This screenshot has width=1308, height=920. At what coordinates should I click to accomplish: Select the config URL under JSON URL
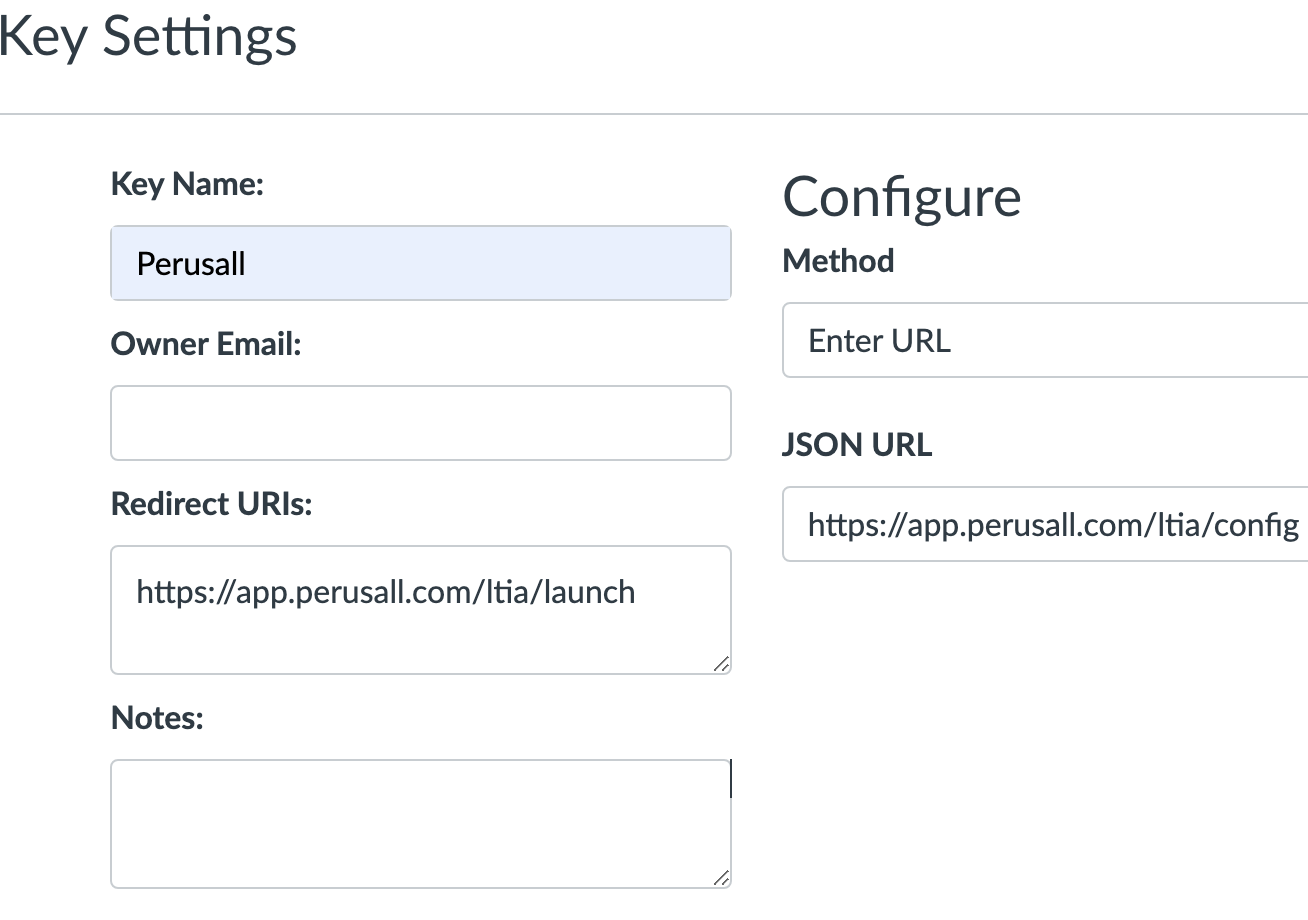(1054, 523)
